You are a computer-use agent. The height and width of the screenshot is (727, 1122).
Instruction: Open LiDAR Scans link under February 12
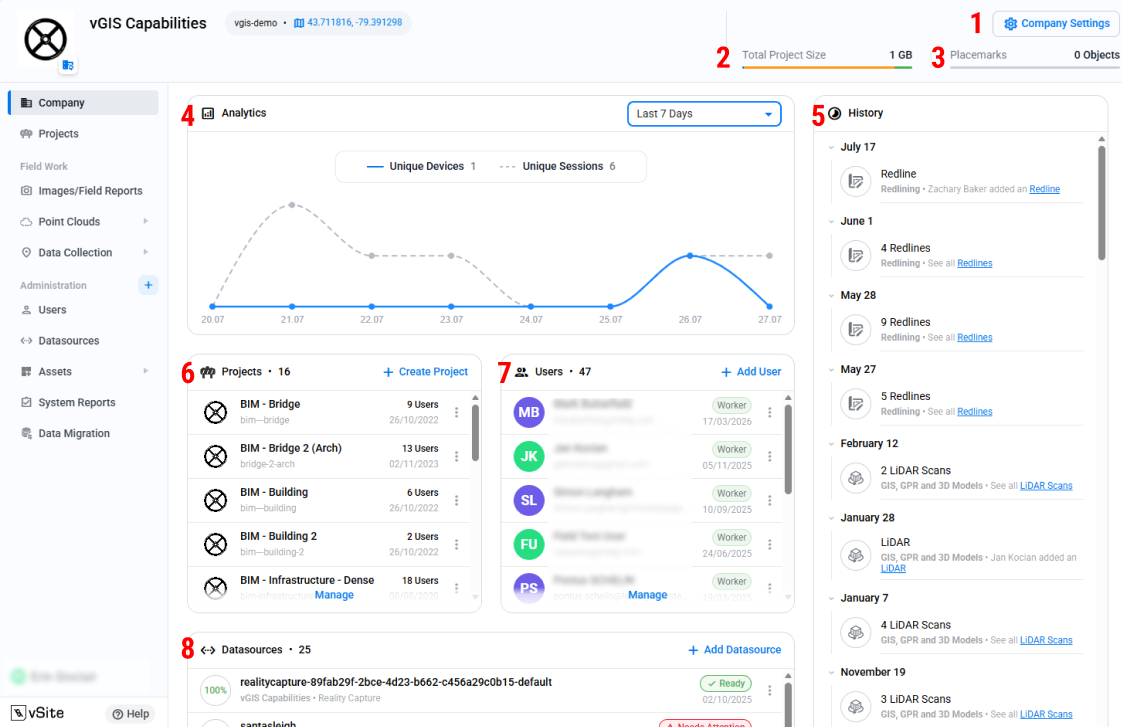pyautogui.click(x=1045, y=486)
